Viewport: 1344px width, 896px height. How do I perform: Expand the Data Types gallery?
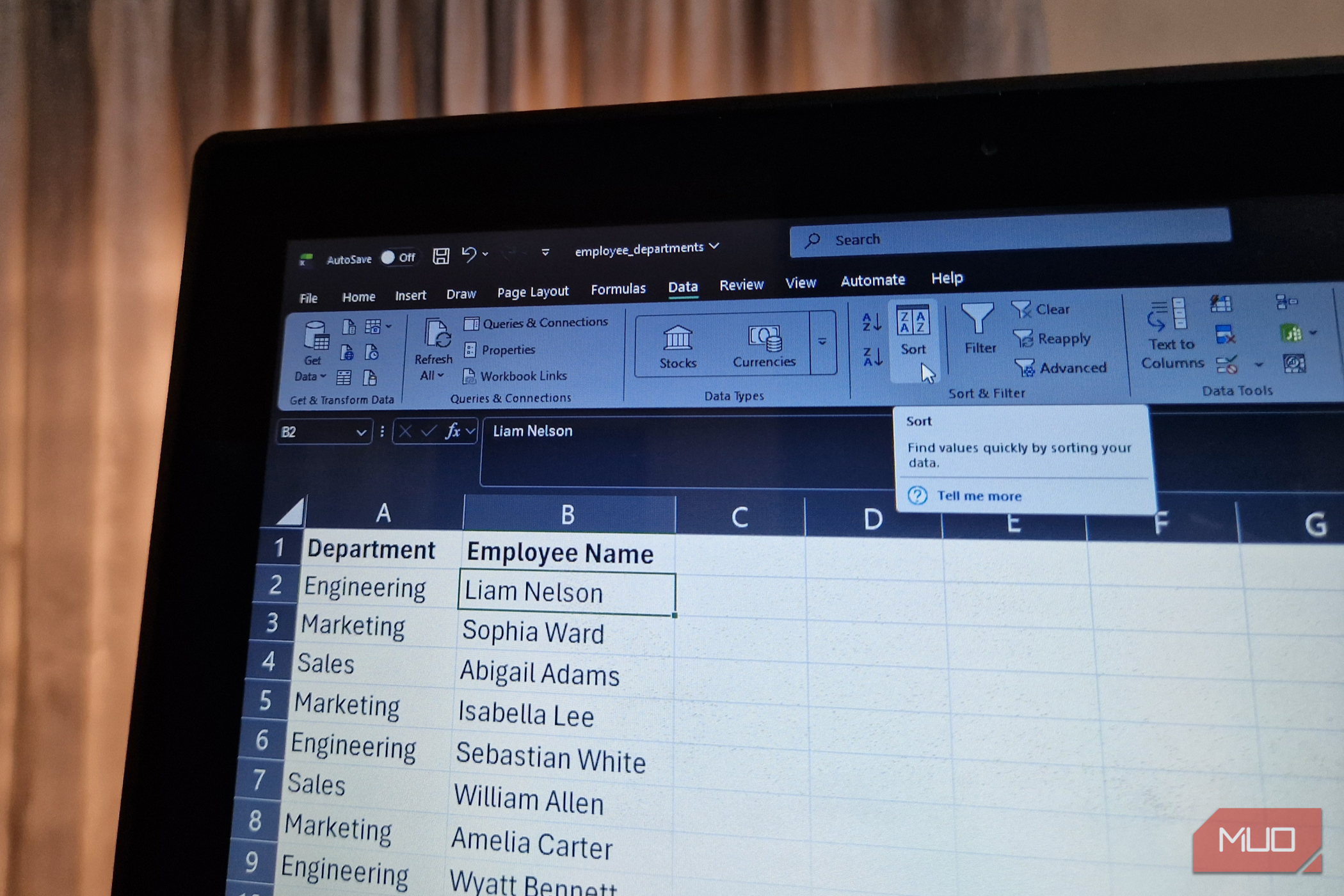[x=823, y=342]
